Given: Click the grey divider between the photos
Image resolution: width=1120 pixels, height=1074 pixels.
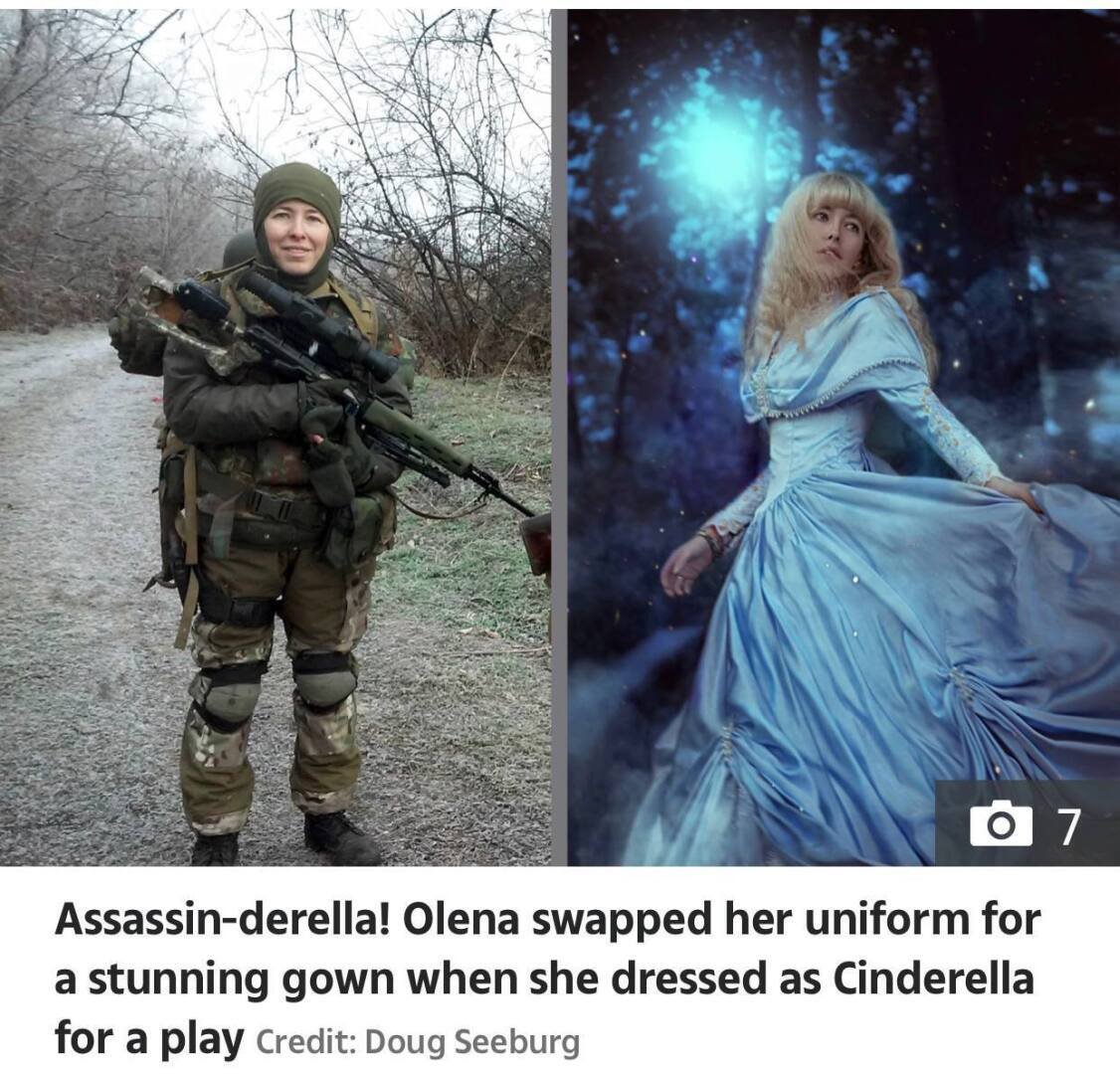Looking at the screenshot, I should [559, 437].
